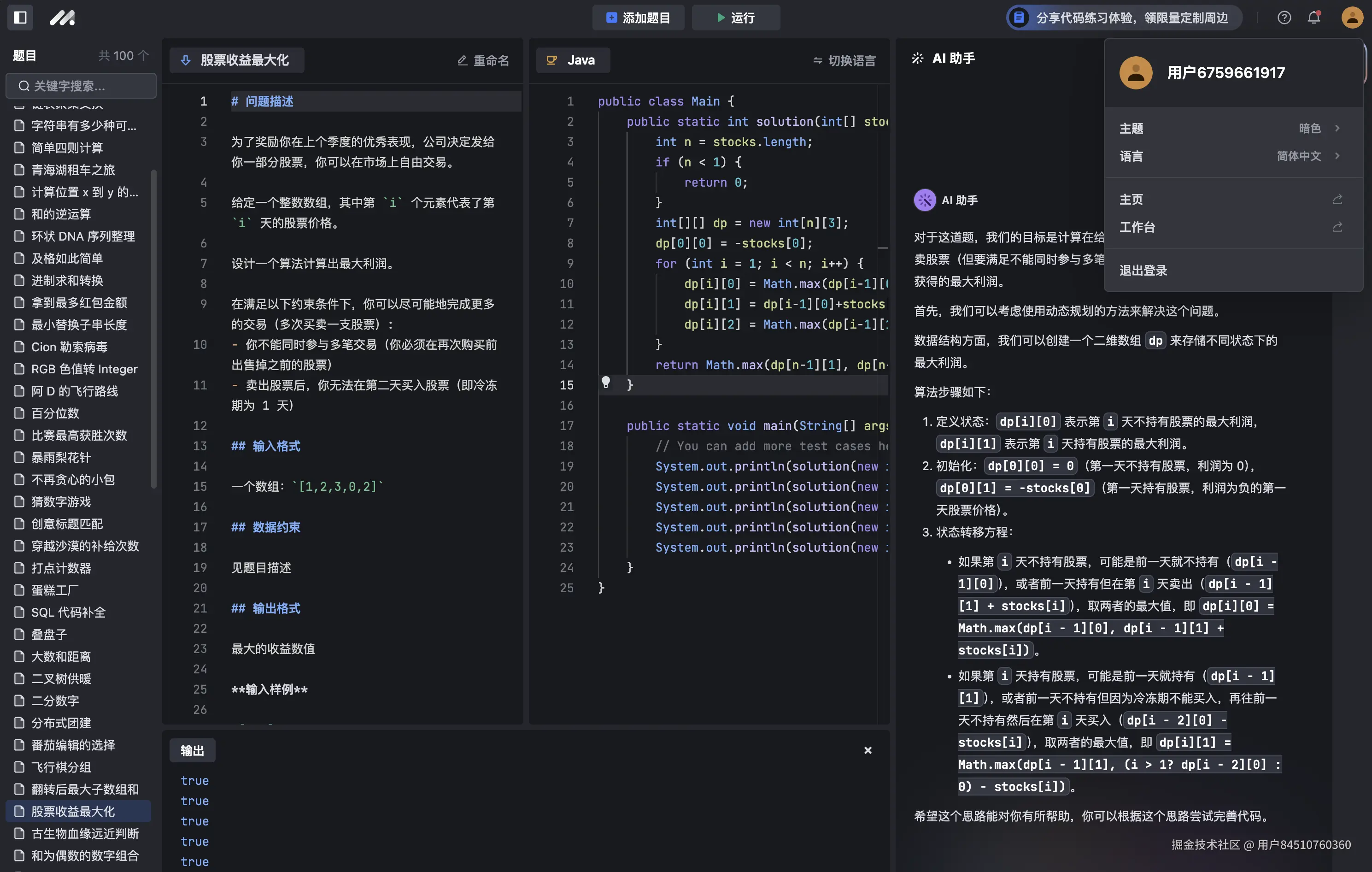This screenshot has height=872, width=1372.
Task: Click the 关键字搜索 search field
Action: click(x=81, y=86)
